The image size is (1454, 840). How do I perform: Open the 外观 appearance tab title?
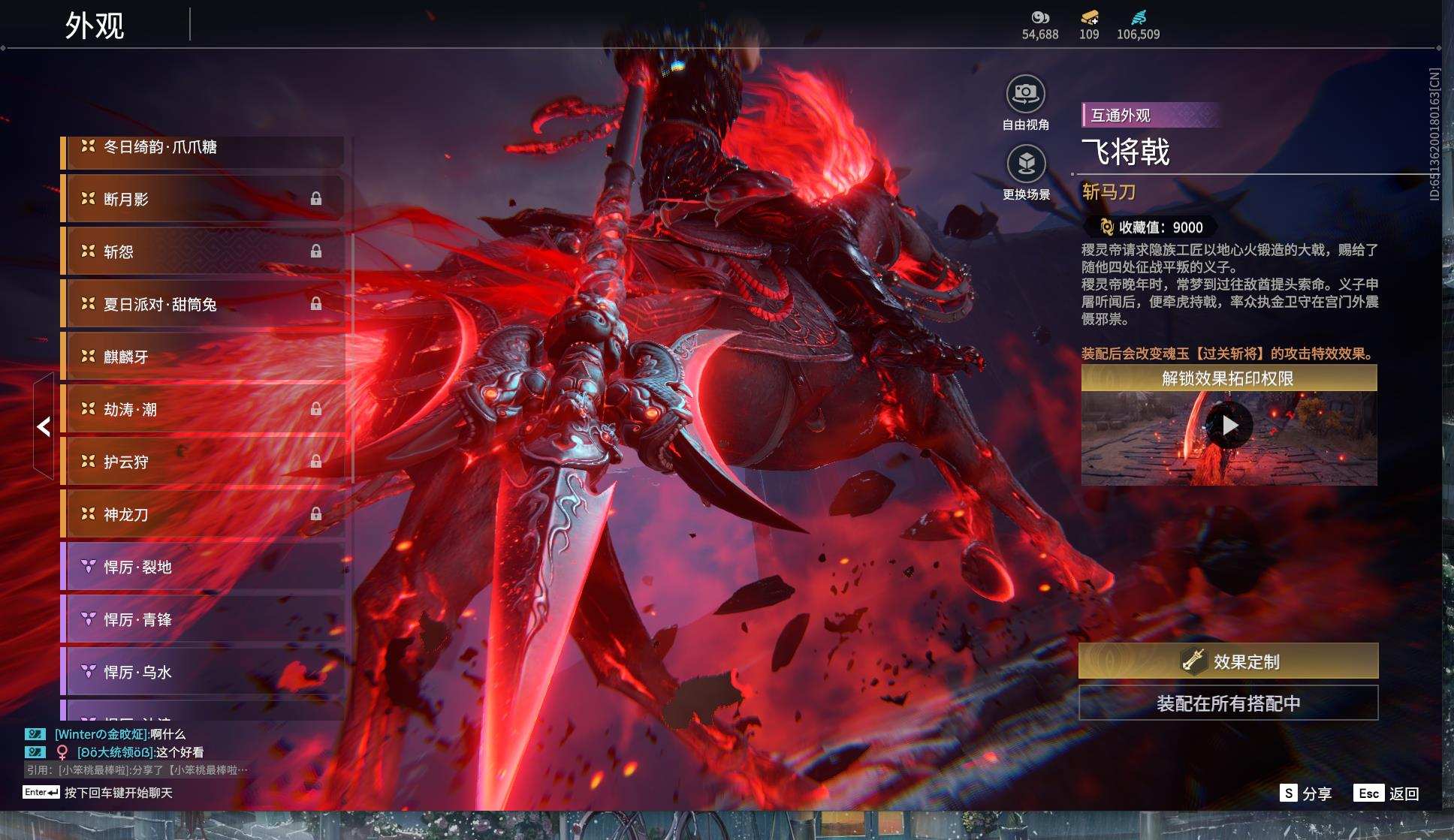95,26
